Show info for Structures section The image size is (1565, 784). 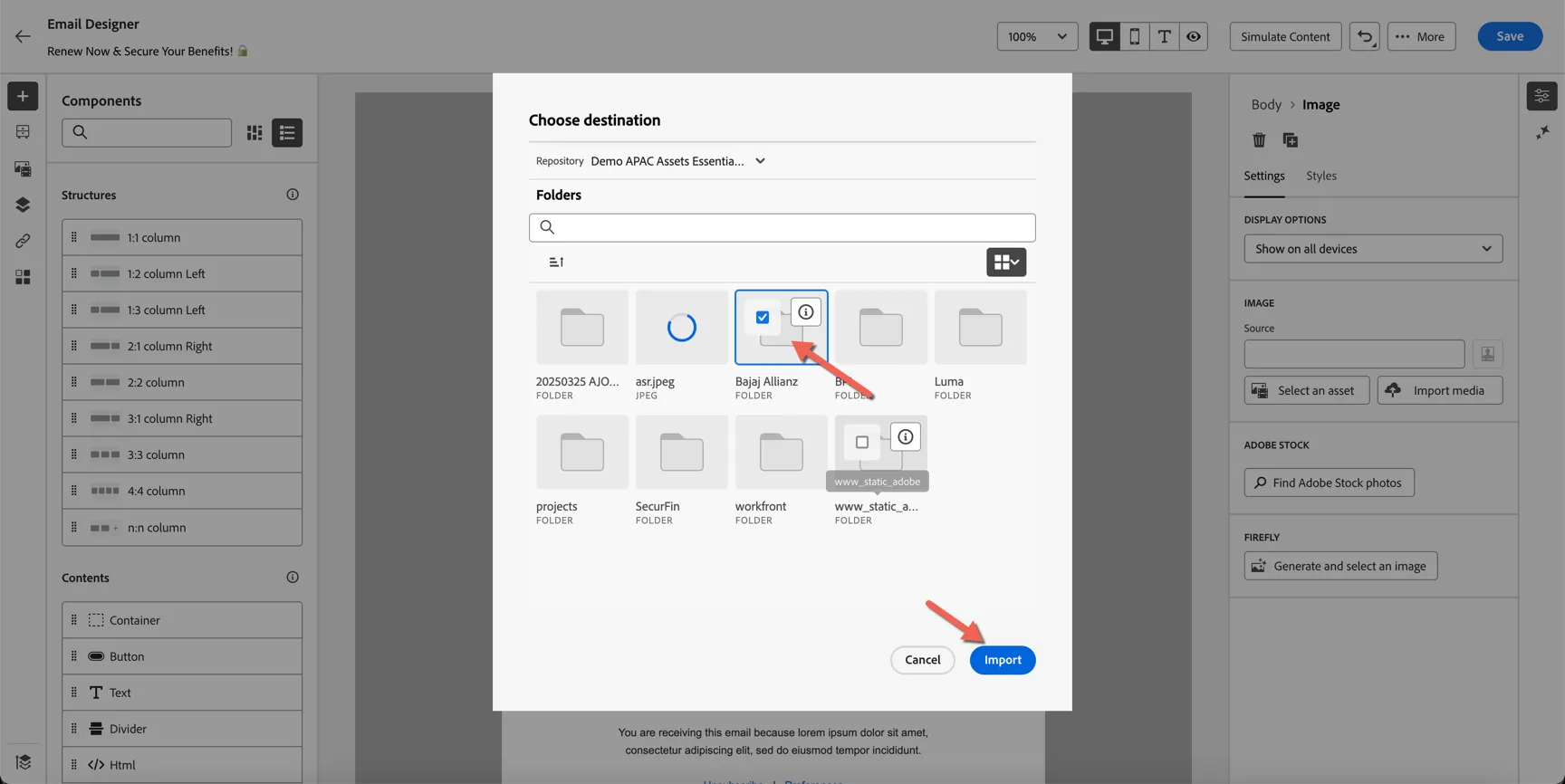coord(293,195)
